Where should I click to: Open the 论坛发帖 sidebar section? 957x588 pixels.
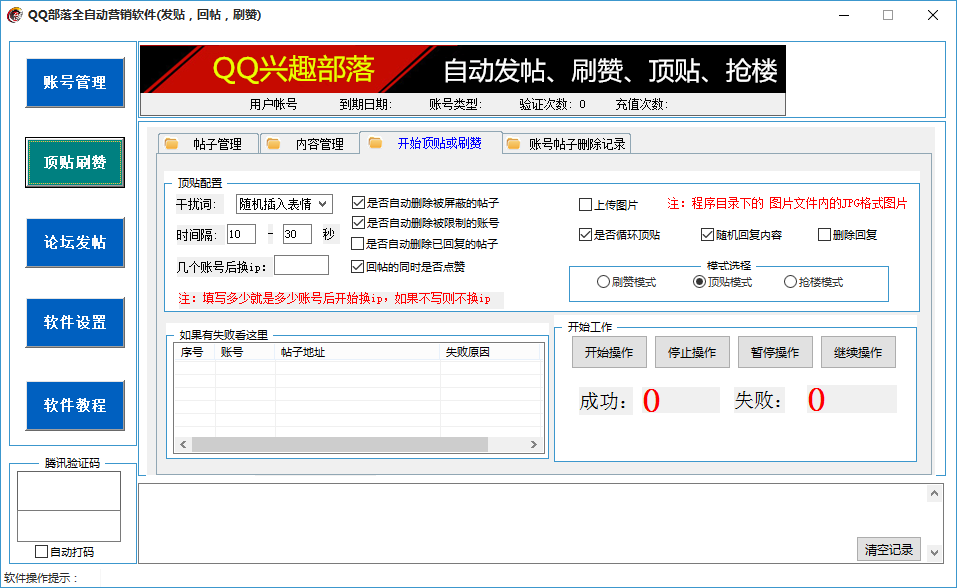point(75,242)
